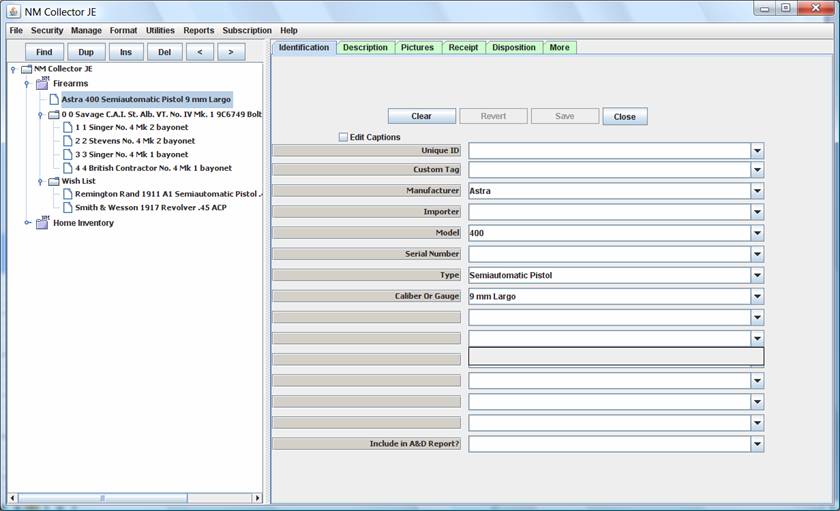Click the Firearms folder icon in tree
Image resolution: width=840 pixels, height=511 pixels.
coord(42,84)
